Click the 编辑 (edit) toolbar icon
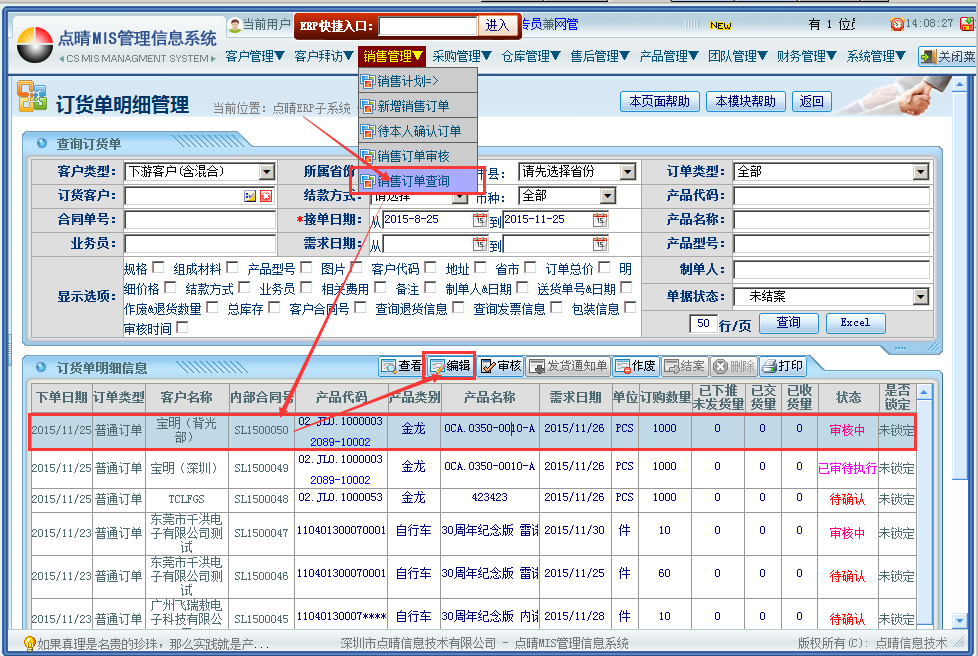Viewport: 978px width, 656px height. point(450,366)
